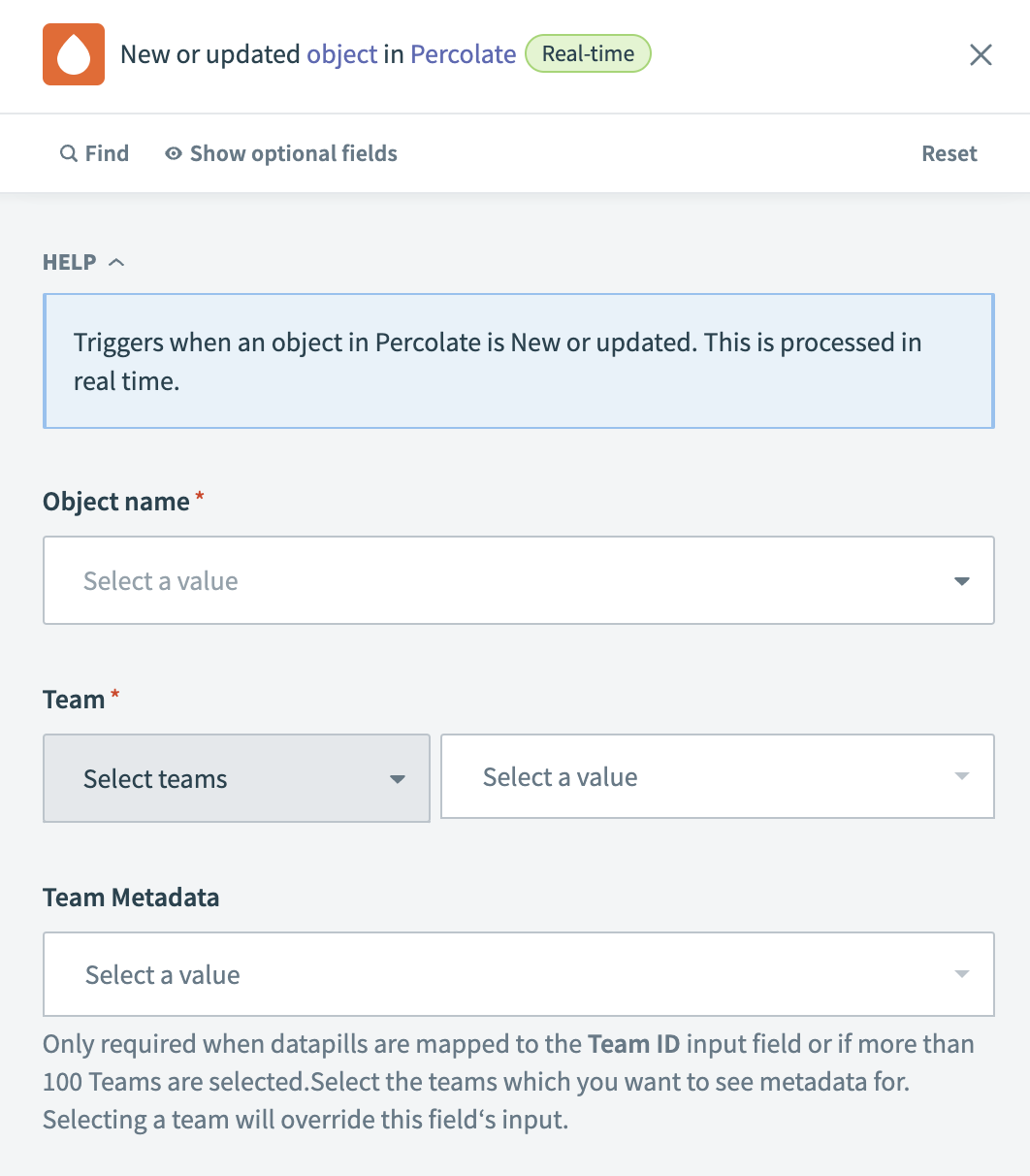
Task: Click the eye icon before Show optional fields
Action: tap(173, 153)
